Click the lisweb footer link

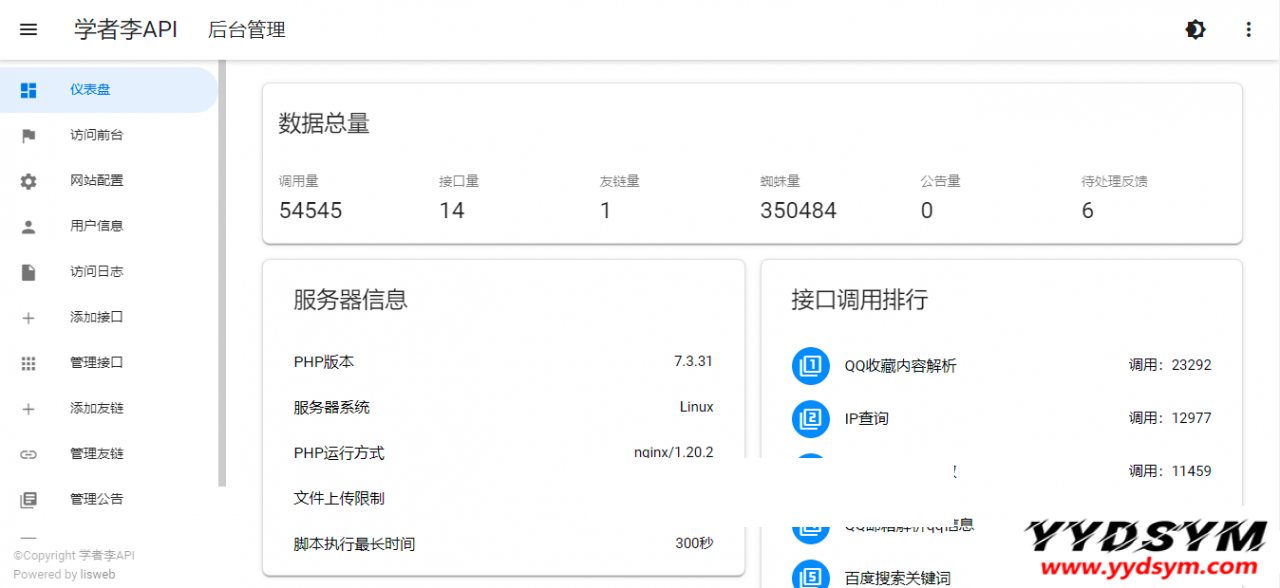(97, 575)
